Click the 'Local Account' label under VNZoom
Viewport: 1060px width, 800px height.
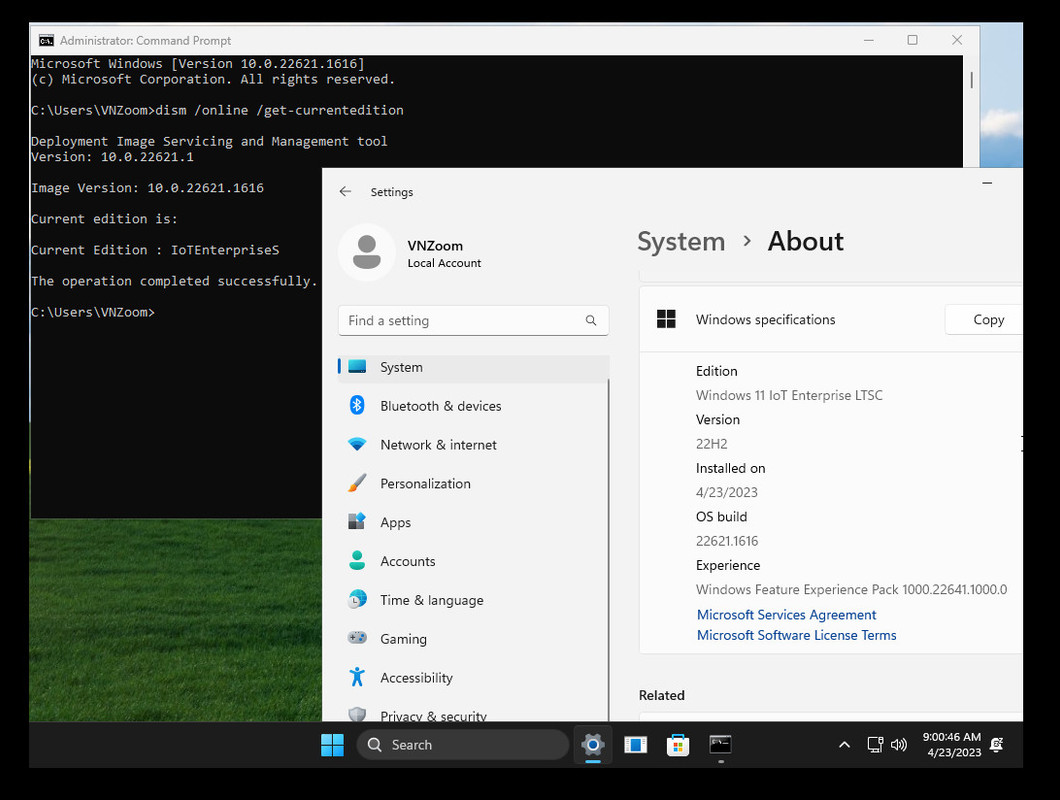tap(444, 263)
